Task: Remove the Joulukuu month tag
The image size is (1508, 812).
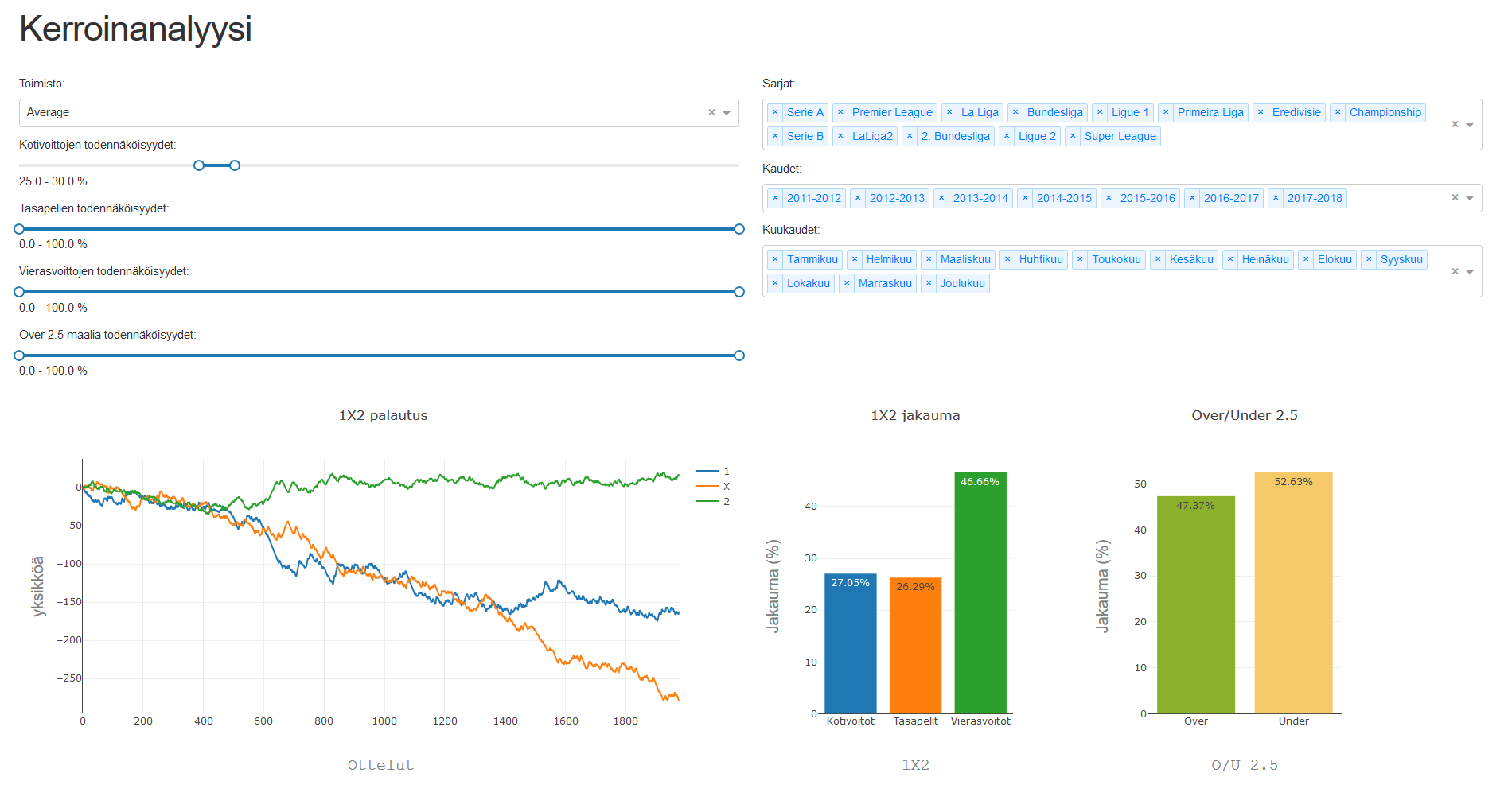Action: coord(929,283)
